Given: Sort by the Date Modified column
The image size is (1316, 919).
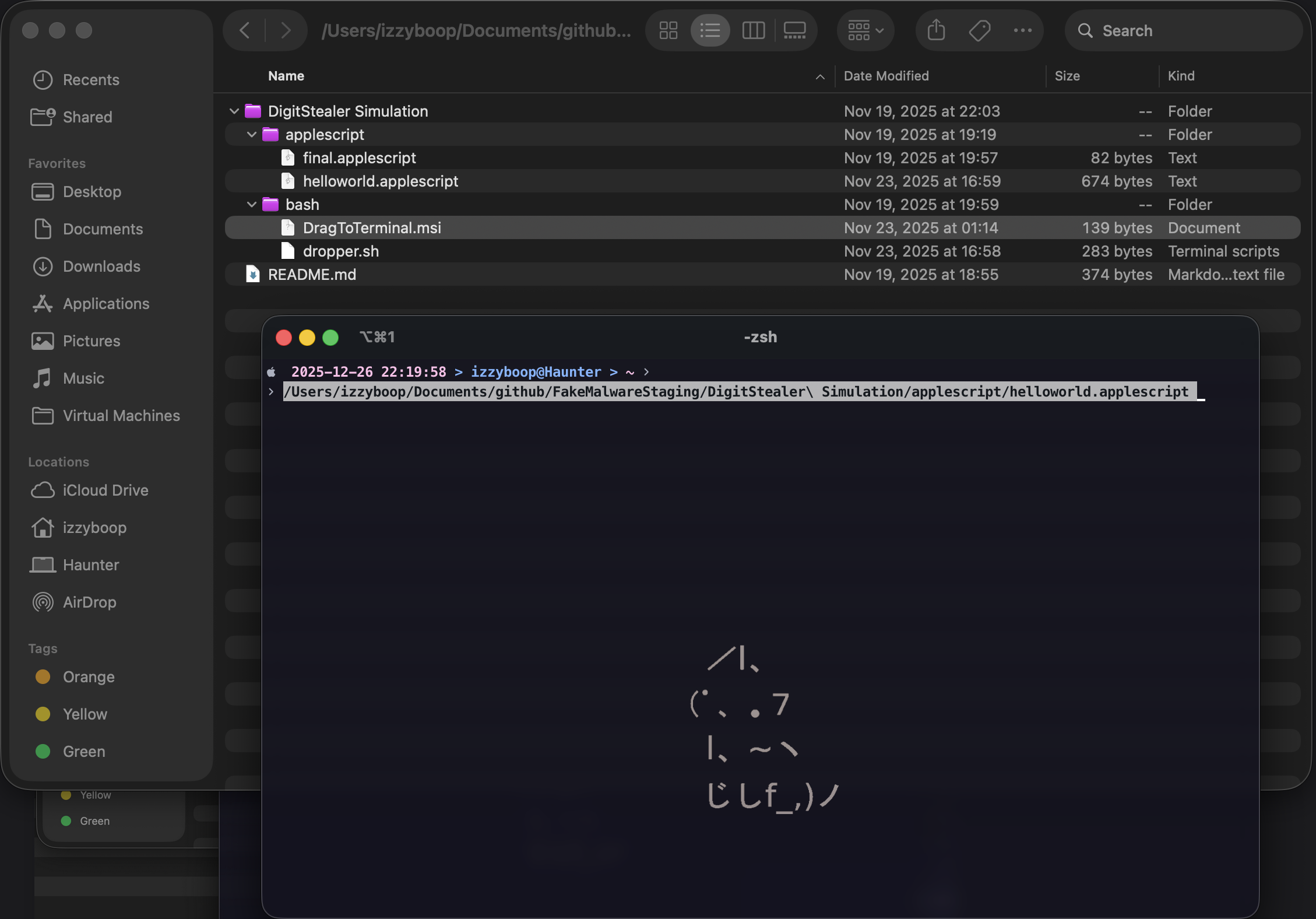Looking at the screenshot, I should point(886,76).
